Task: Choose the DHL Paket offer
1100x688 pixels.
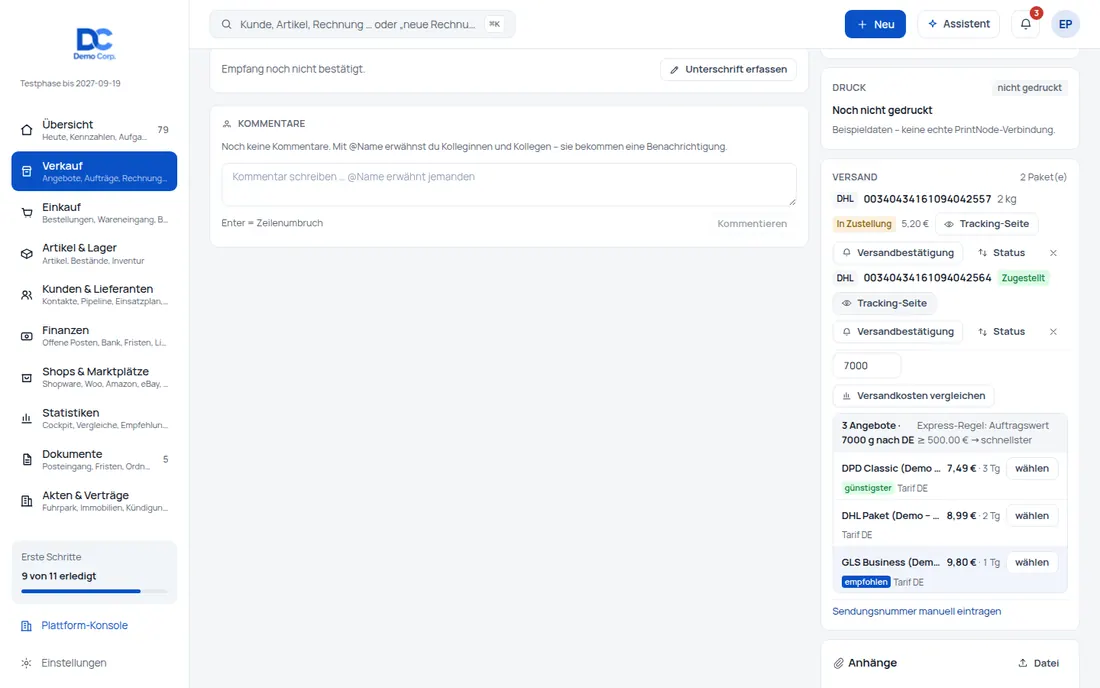Action: coord(1032,515)
